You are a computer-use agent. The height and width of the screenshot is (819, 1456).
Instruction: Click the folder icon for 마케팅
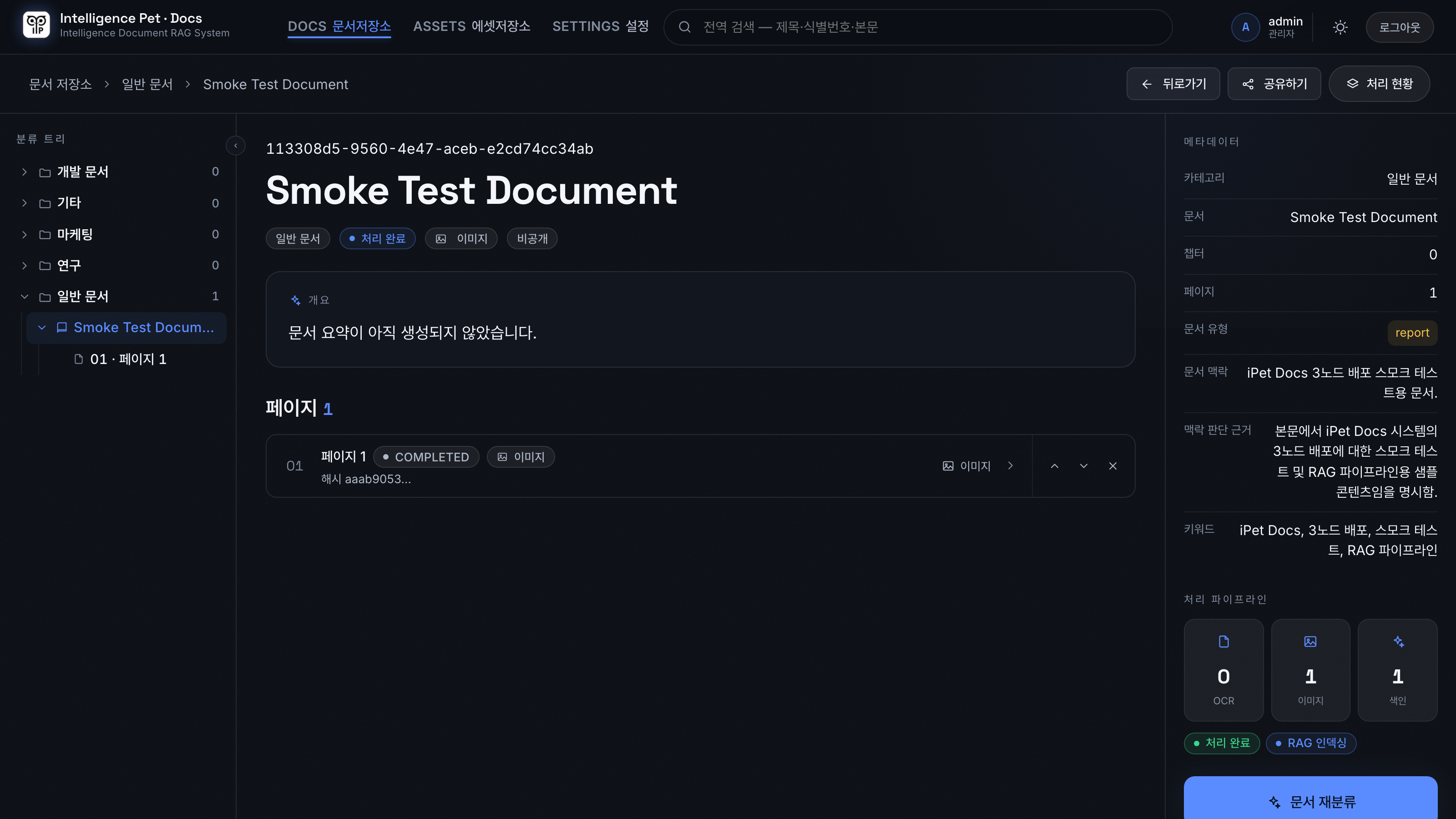[45, 235]
